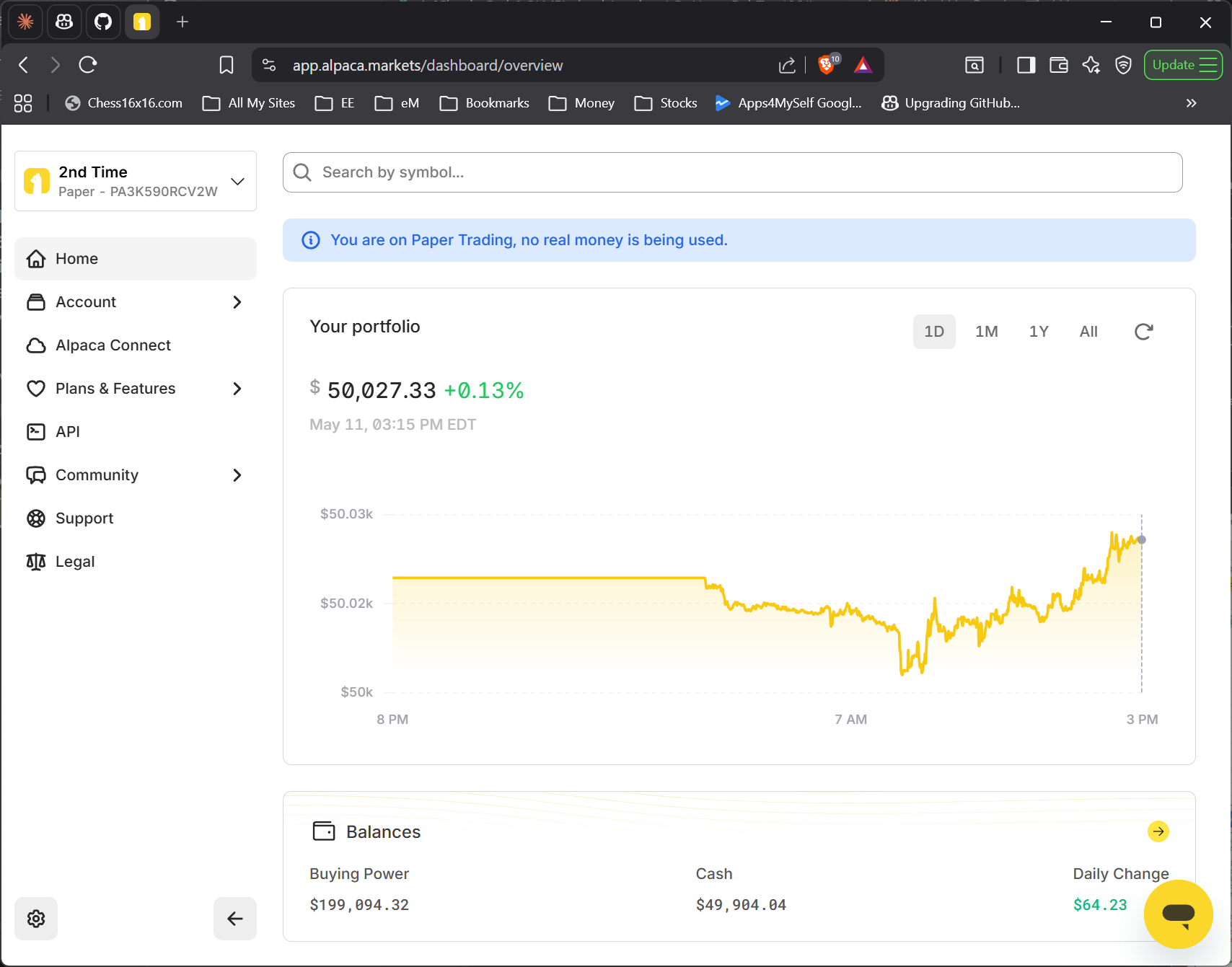Open the Money bookmark folder

[x=581, y=103]
